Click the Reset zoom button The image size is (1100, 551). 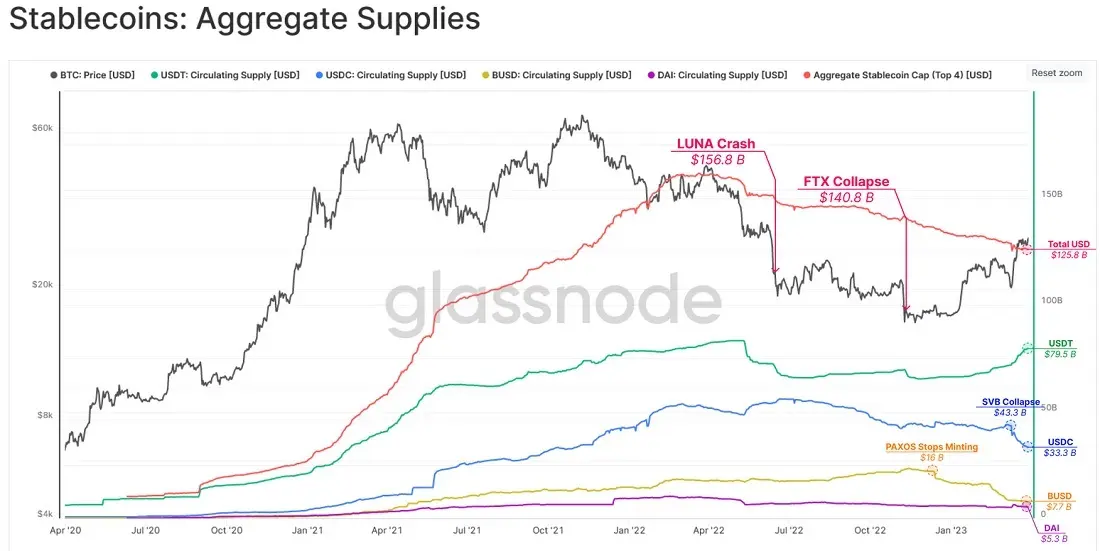tap(1057, 73)
